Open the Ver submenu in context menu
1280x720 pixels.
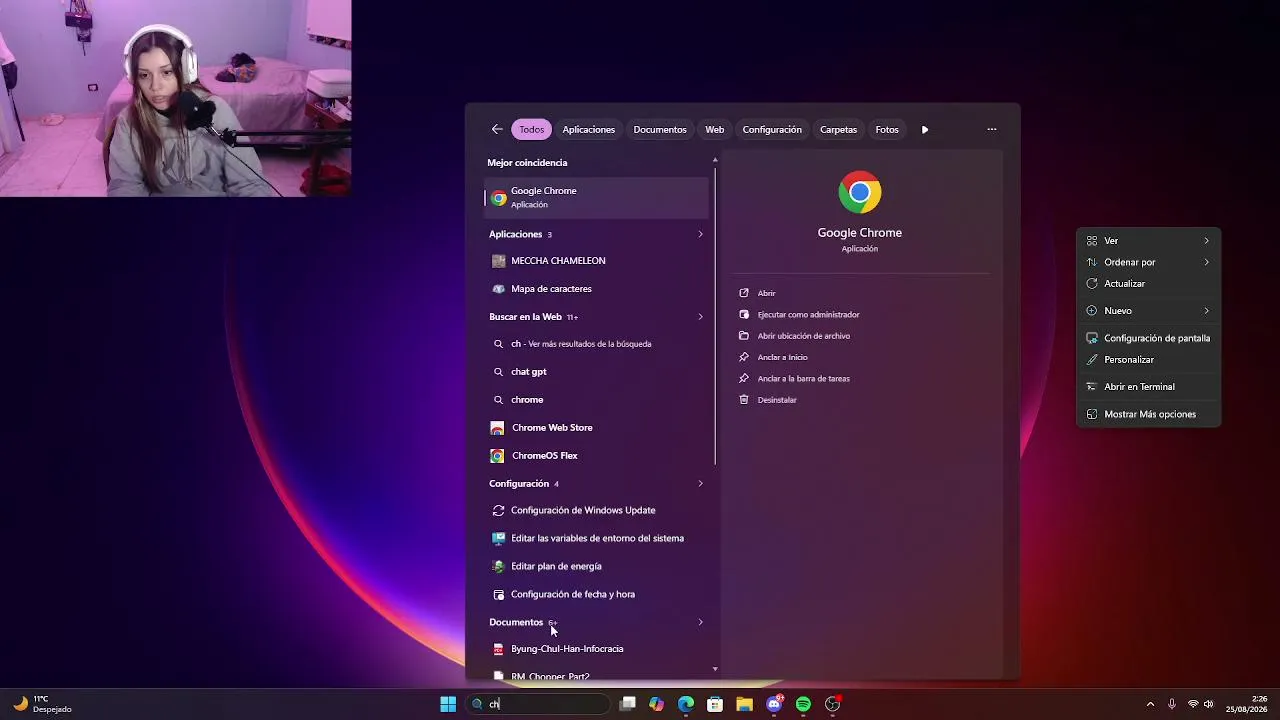(x=1148, y=241)
